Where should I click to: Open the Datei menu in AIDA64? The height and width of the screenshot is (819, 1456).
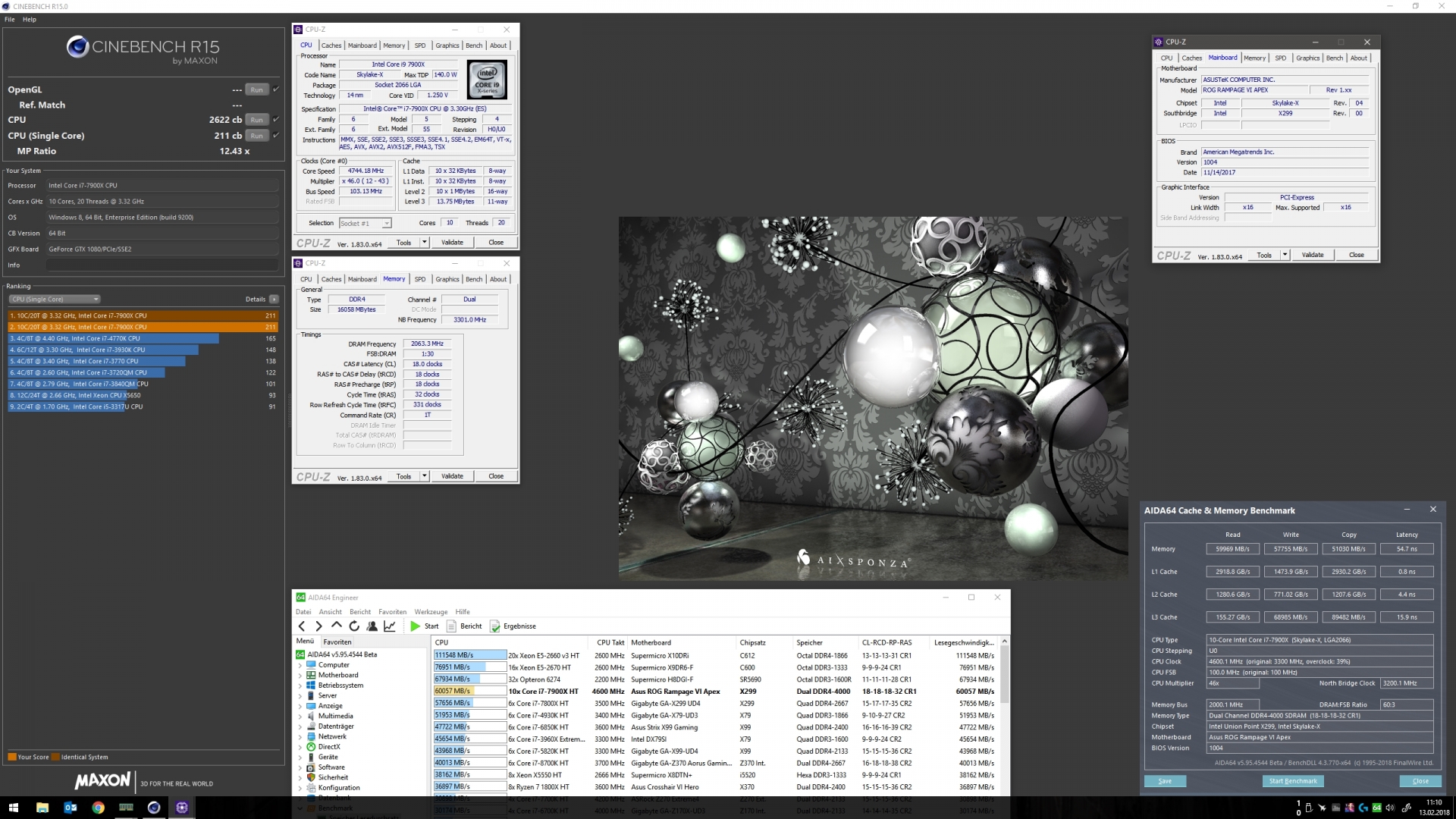(x=303, y=612)
